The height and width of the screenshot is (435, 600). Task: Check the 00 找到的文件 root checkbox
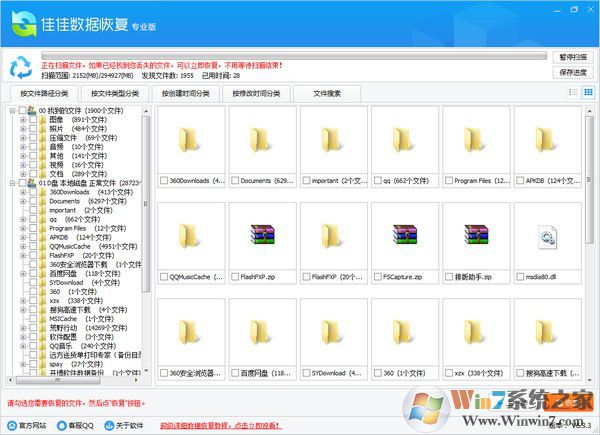(23, 111)
